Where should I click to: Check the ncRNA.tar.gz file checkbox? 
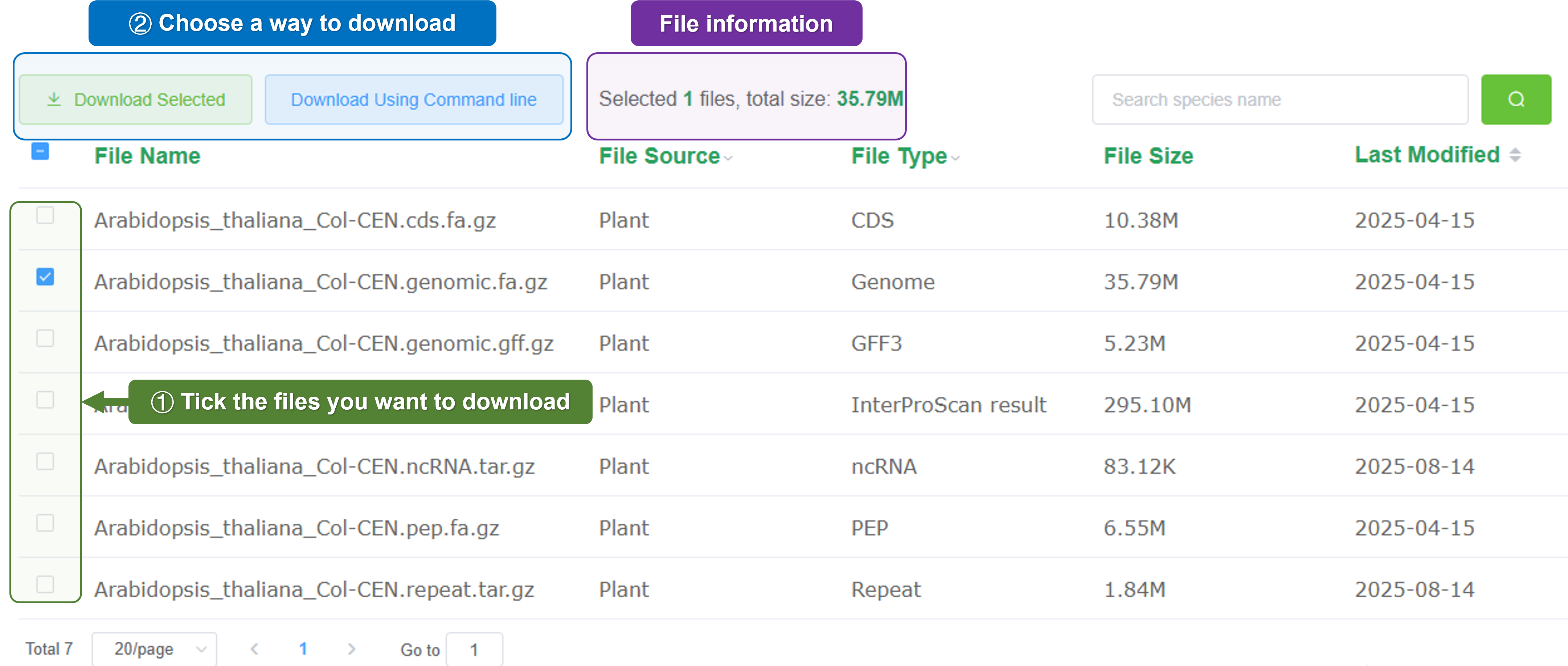tap(45, 461)
